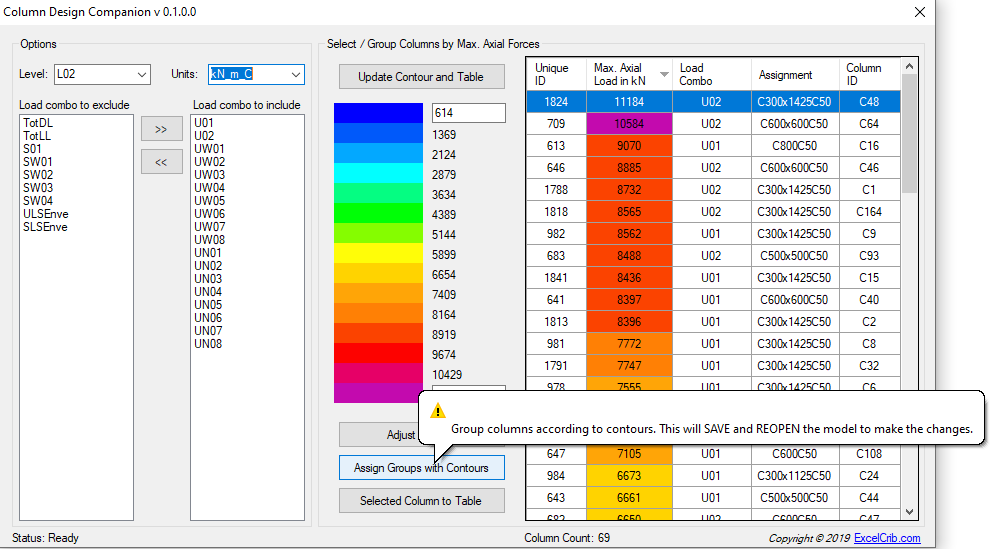Image resolution: width=996 pixels, height=549 pixels.
Task: Sort by Max. Axial Load column header
Action: [x=630, y=74]
